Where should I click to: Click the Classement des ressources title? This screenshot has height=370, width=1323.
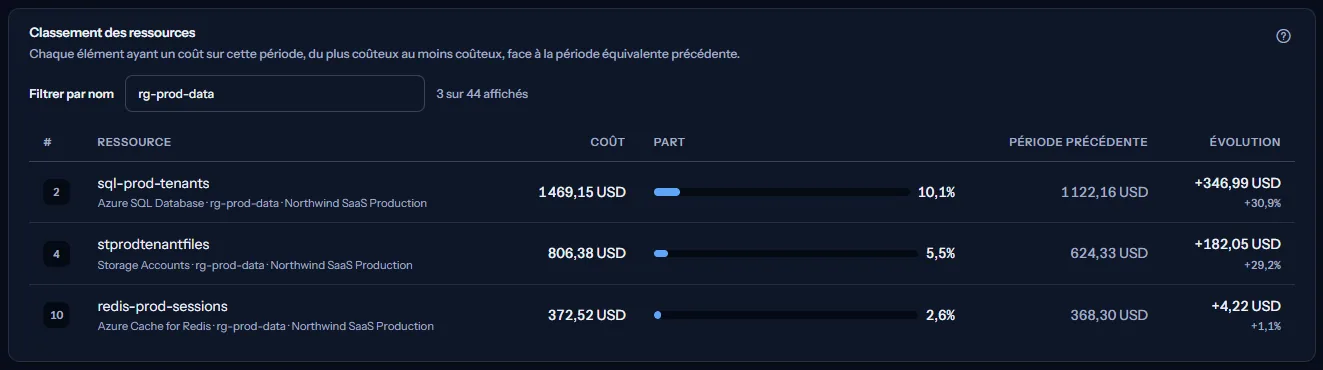pyautogui.click(x=112, y=33)
